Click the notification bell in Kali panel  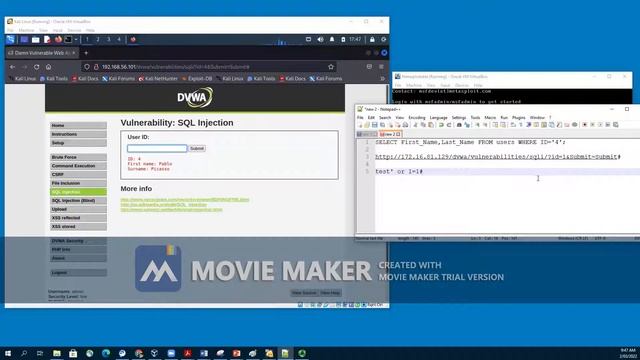click(332, 40)
